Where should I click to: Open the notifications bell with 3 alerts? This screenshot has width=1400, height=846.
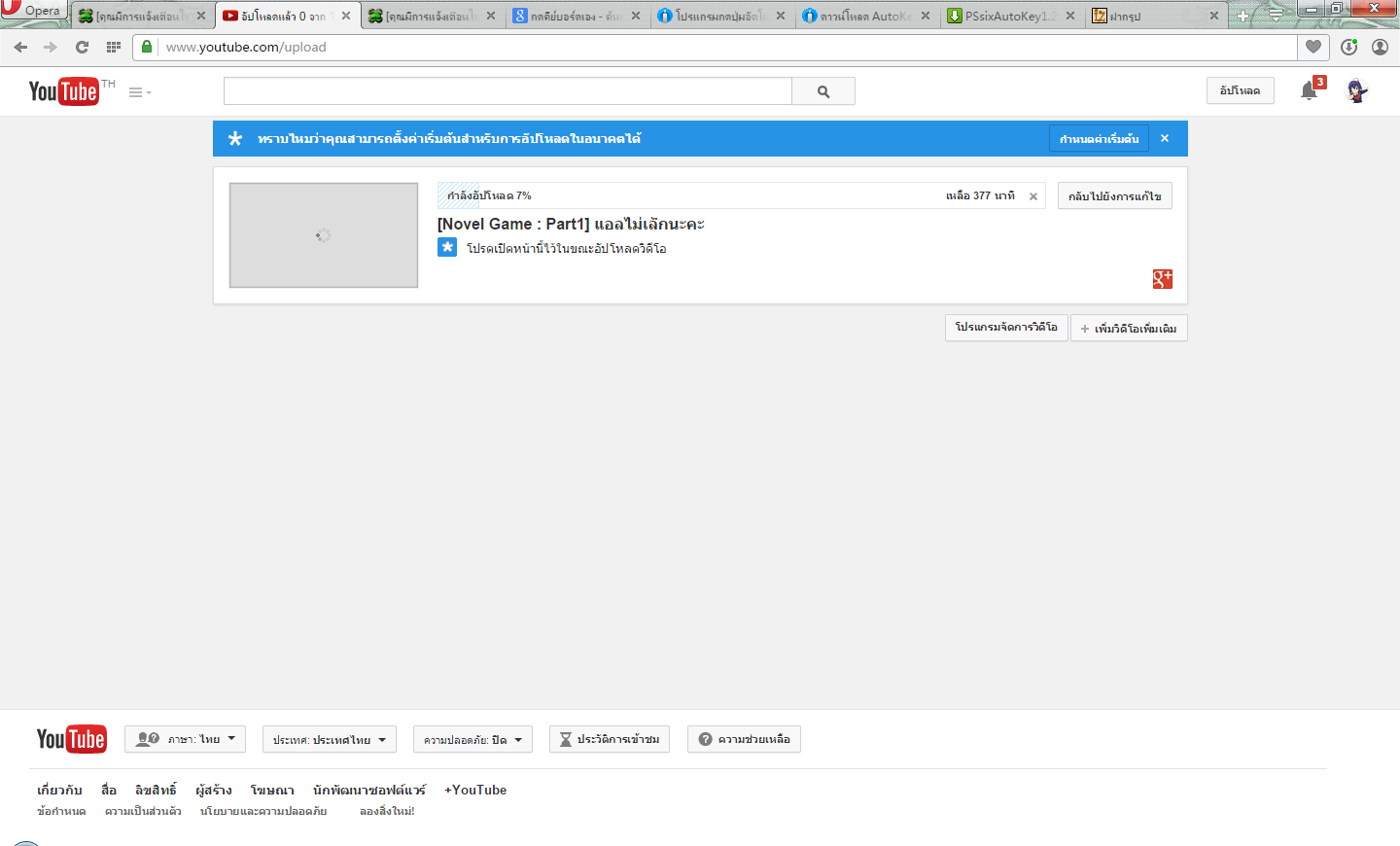[x=1311, y=90]
